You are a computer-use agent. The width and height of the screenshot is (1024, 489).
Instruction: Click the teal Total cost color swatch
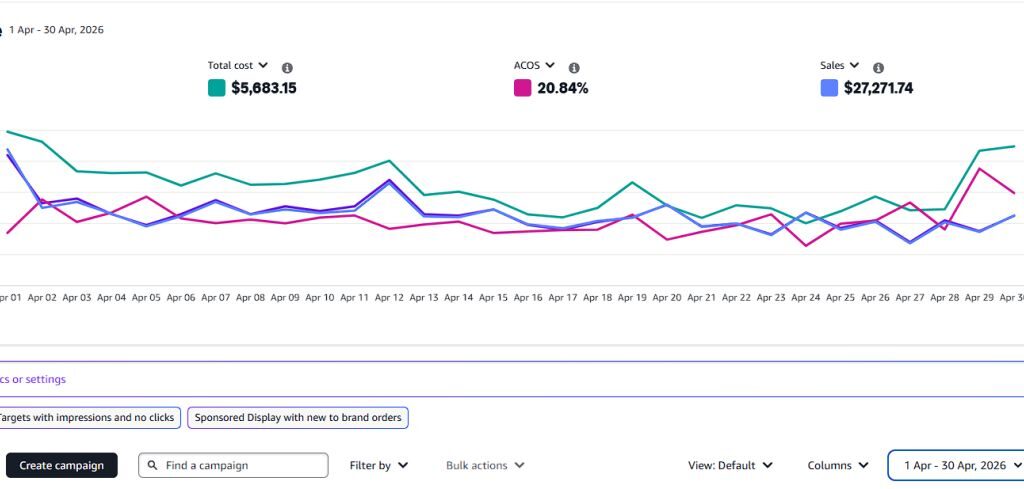(x=217, y=88)
